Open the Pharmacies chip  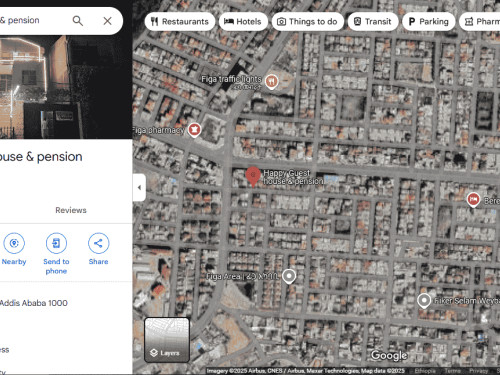coord(480,22)
